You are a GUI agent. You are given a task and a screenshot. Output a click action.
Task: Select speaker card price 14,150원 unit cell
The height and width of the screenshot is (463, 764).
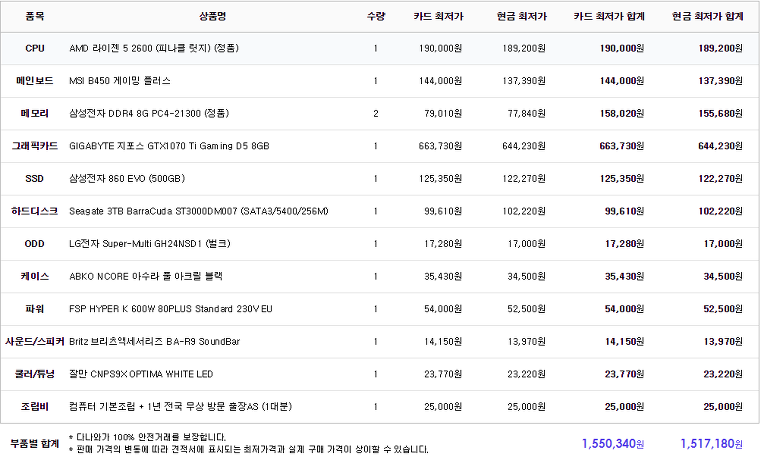443,342
